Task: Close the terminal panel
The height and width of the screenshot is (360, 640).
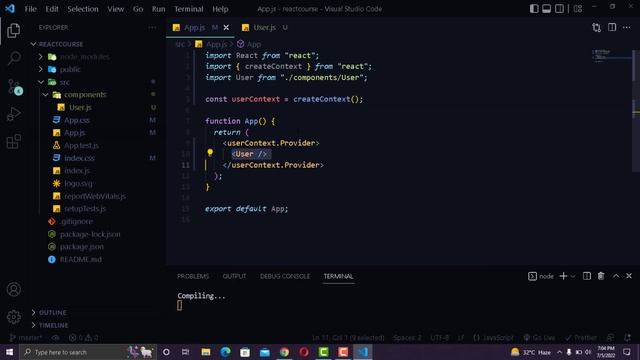Action: (x=629, y=276)
